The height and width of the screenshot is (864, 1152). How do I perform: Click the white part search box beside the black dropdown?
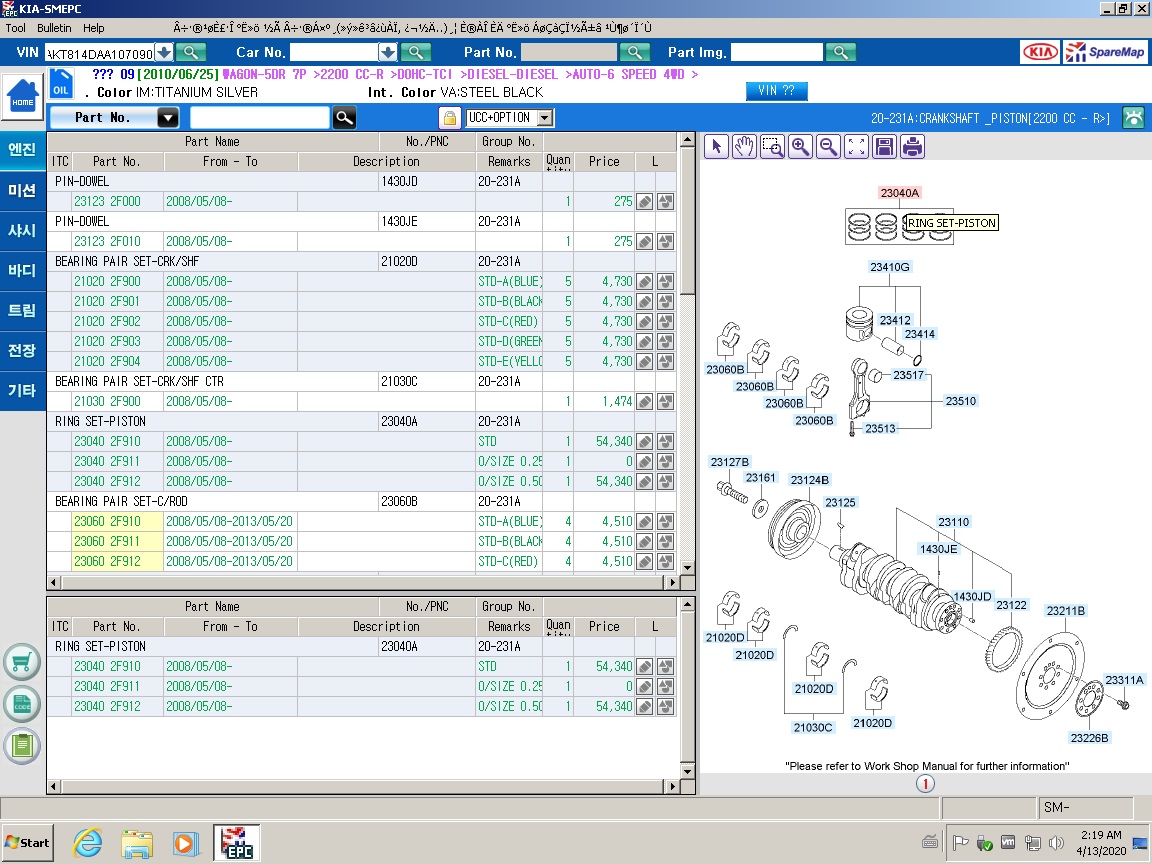pyautogui.click(x=260, y=118)
